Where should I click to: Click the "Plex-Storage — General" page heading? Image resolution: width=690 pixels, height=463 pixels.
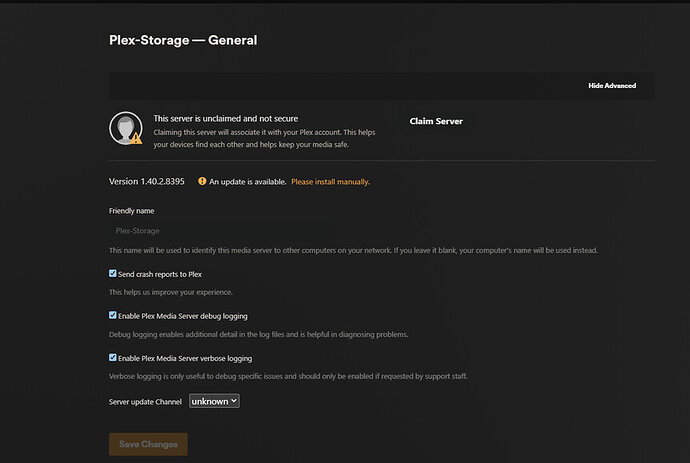click(183, 41)
